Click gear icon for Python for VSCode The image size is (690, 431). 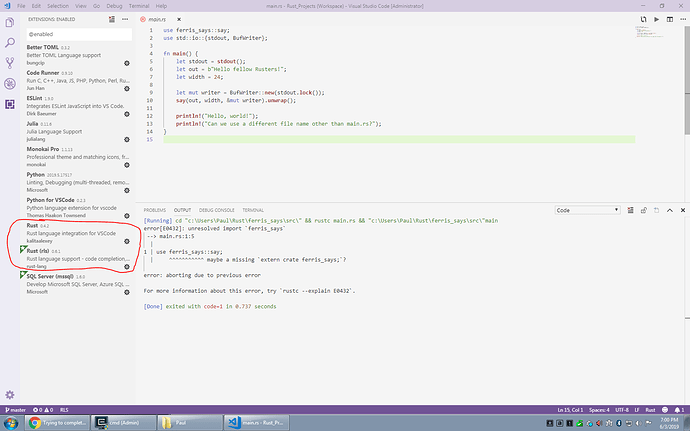[x=127, y=216]
